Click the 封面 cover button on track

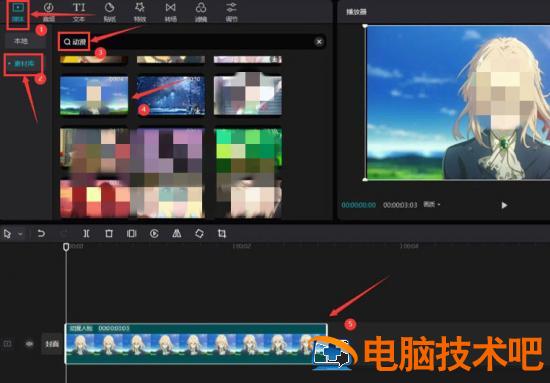pyautogui.click(x=52, y=344)
